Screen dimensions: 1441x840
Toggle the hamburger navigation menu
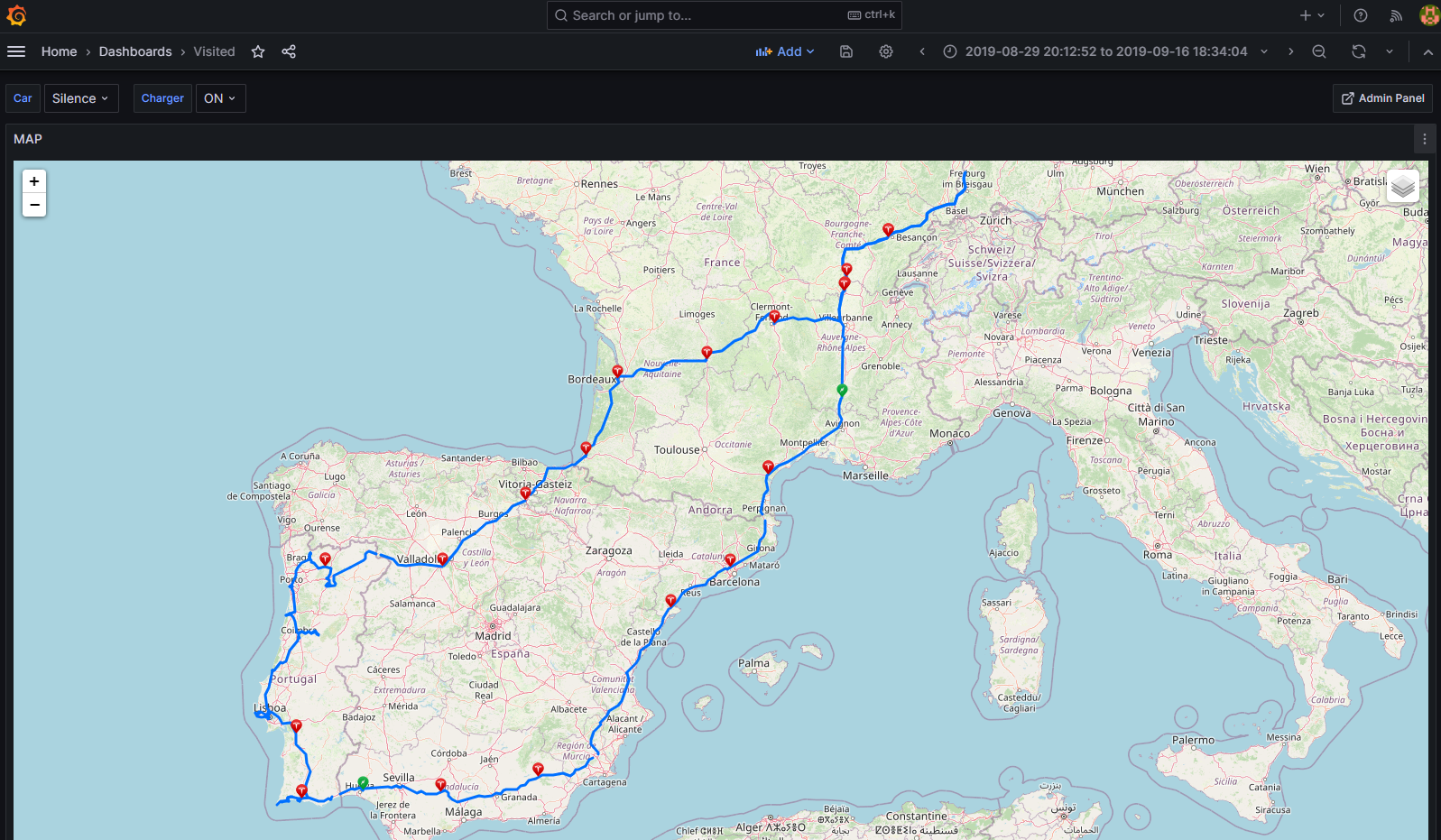tap(16, 51)
